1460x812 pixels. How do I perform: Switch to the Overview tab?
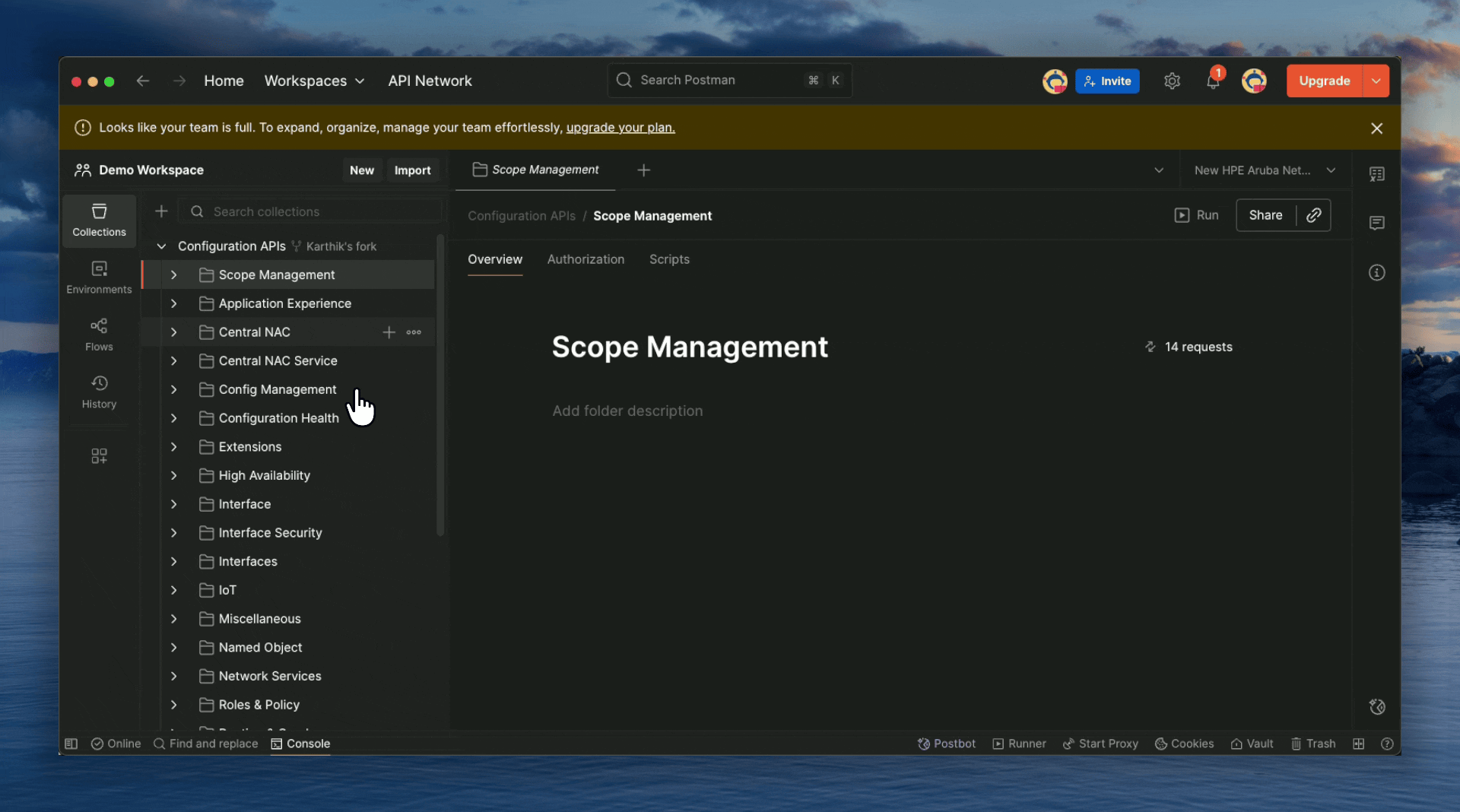pos(495,259)
